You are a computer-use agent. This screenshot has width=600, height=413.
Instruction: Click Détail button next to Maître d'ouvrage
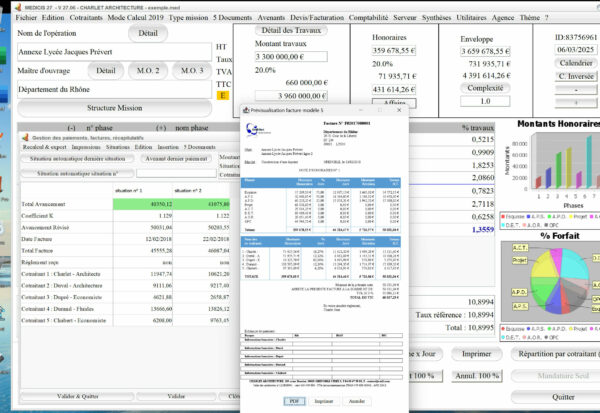point(106,71)
